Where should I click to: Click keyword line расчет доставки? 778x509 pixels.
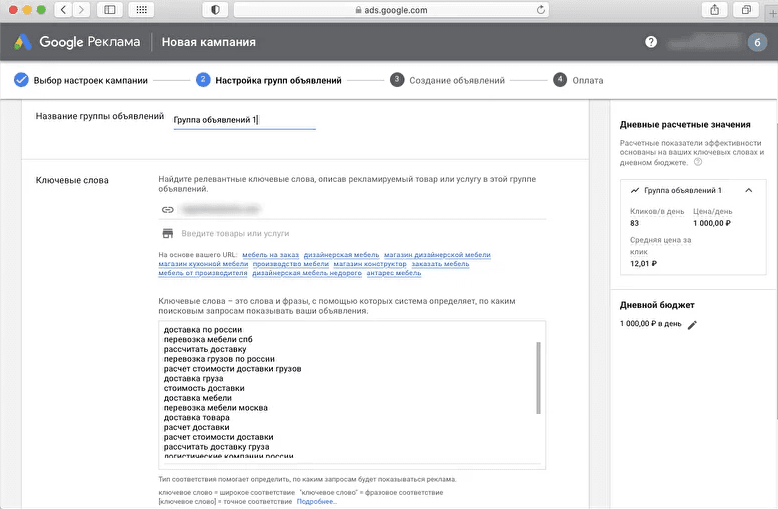(x=196, y=427)
